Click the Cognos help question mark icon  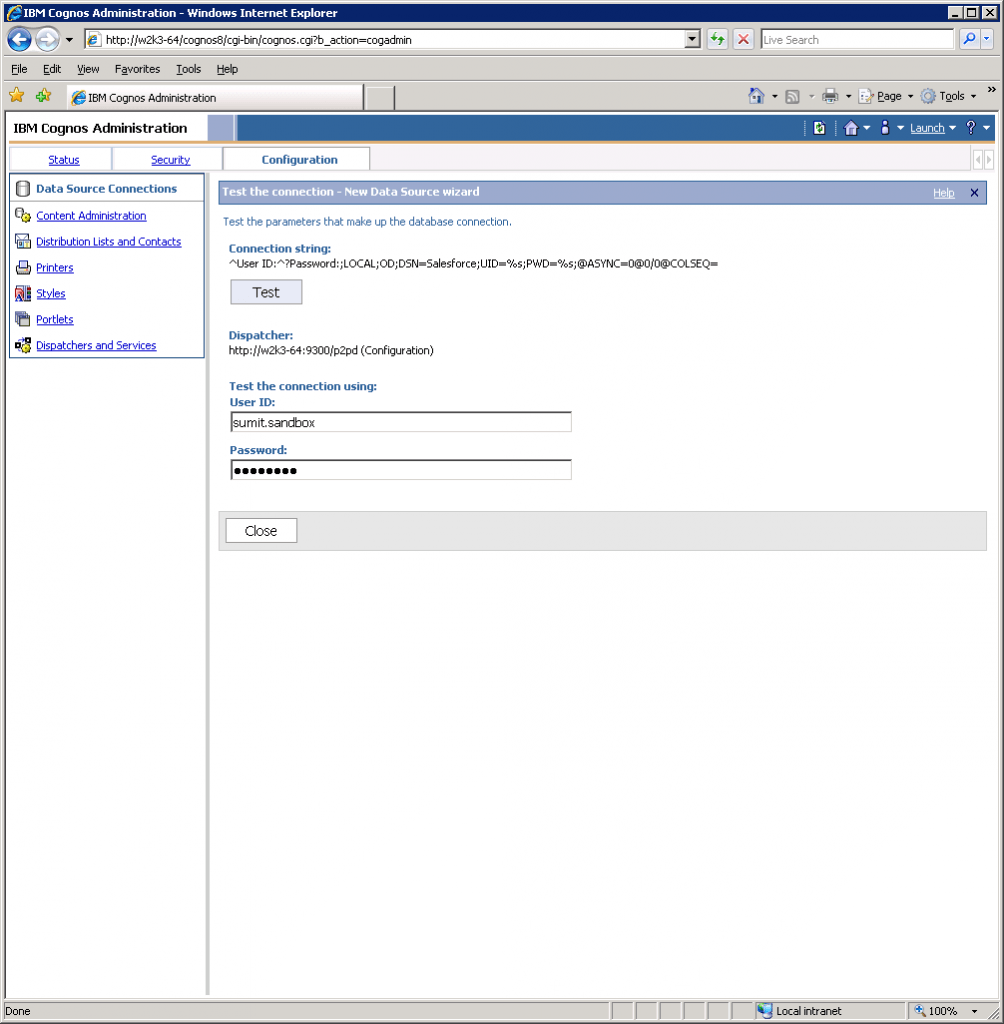coord(971,127)
